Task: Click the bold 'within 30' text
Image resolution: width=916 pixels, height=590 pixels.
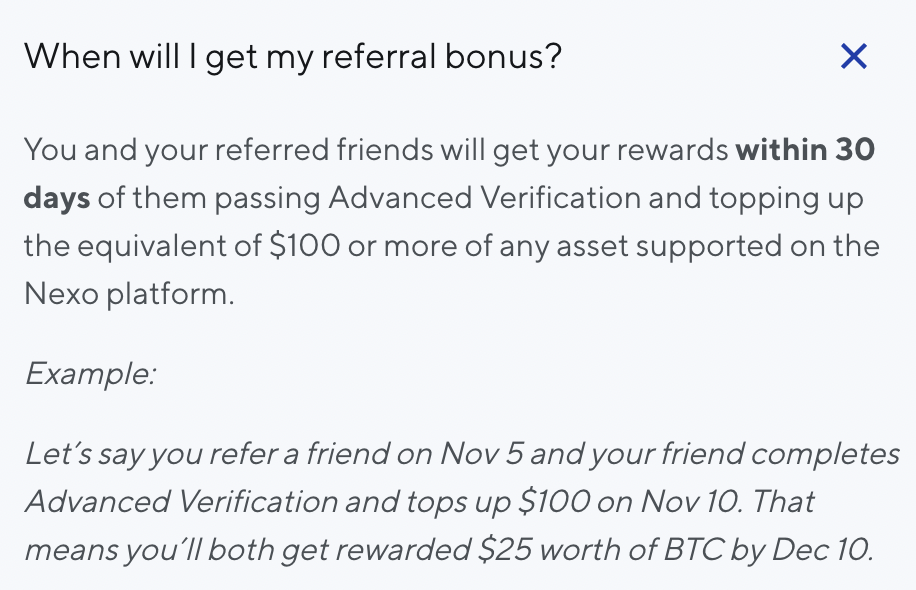Action: tap(805, 150)
